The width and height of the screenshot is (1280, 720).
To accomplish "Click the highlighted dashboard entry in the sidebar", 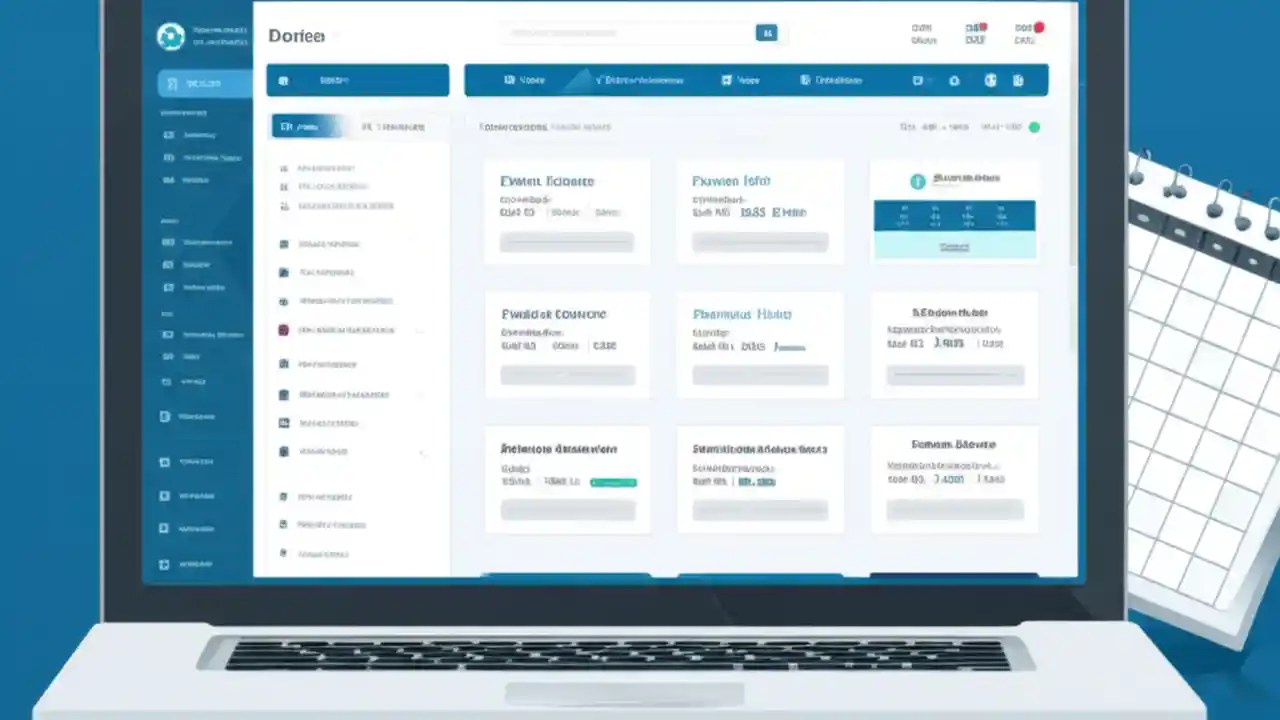I will 203,83.
